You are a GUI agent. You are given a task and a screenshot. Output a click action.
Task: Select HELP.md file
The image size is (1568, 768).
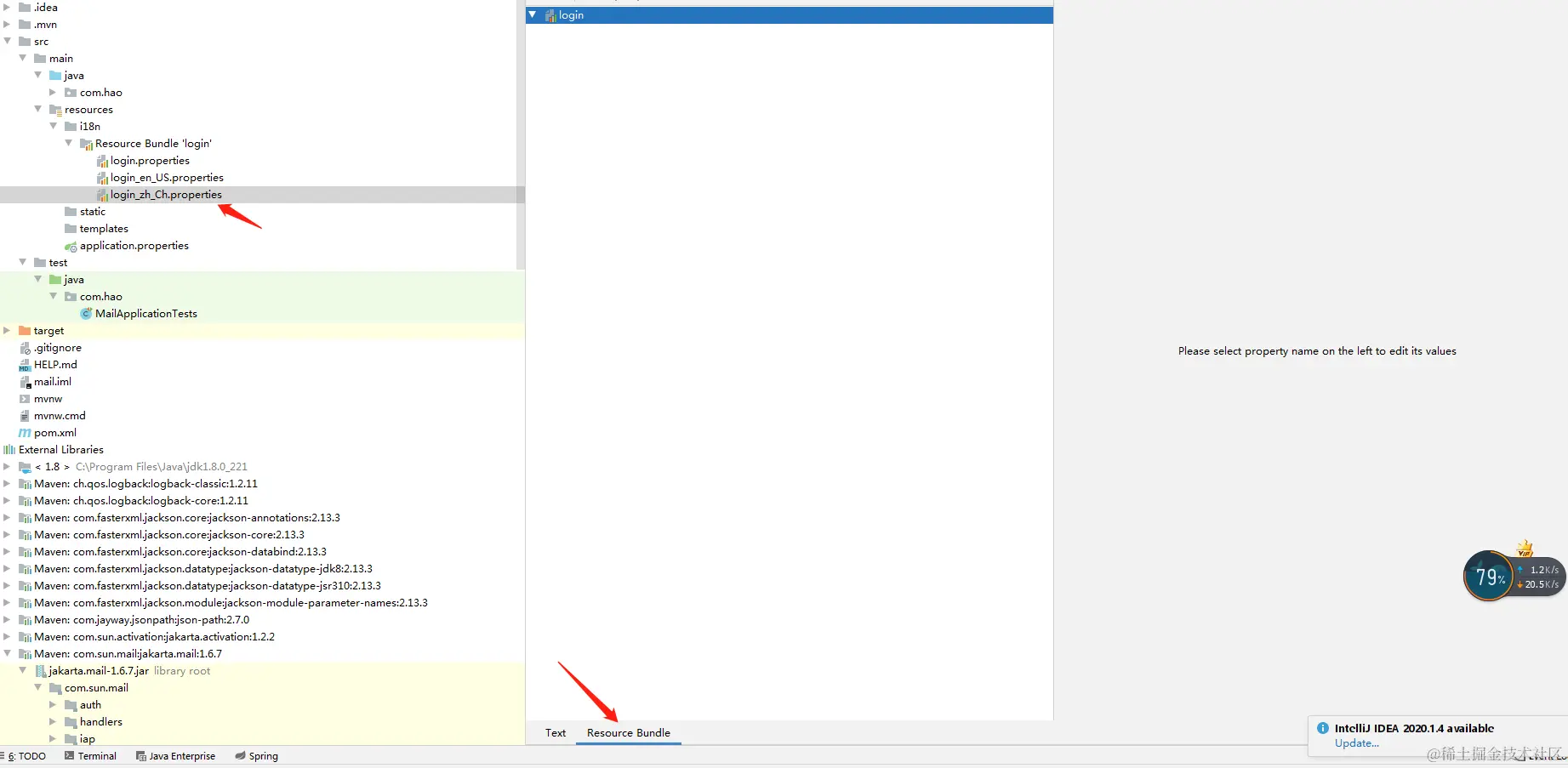pos(55,365)
